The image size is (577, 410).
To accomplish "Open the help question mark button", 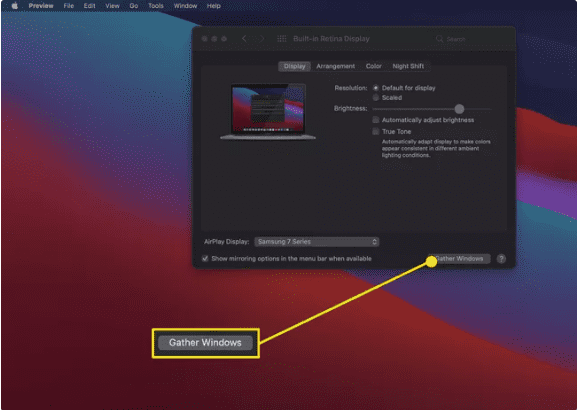I will (501, 259).
